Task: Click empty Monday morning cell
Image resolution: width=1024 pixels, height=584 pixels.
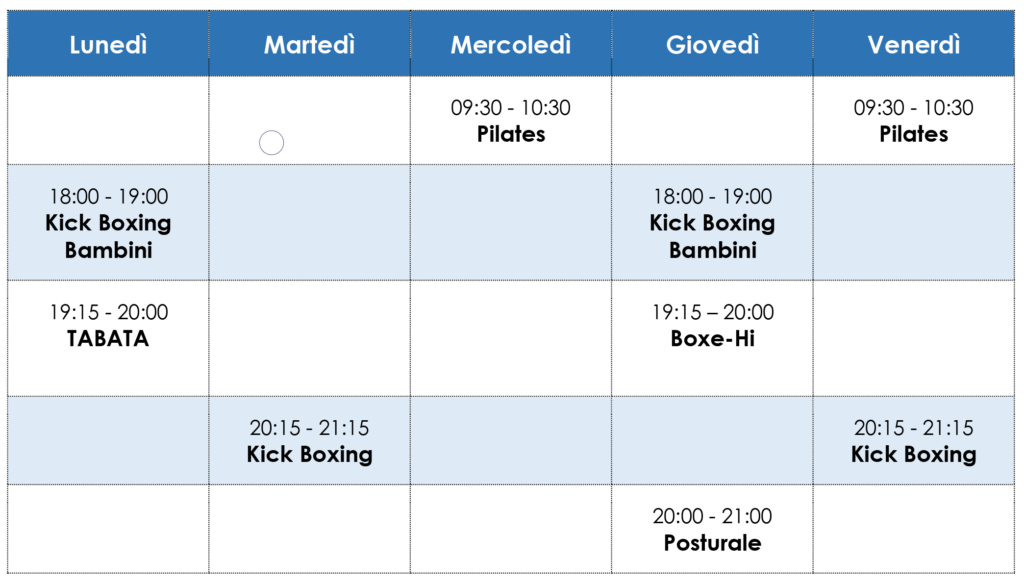Action: (108, 120)
